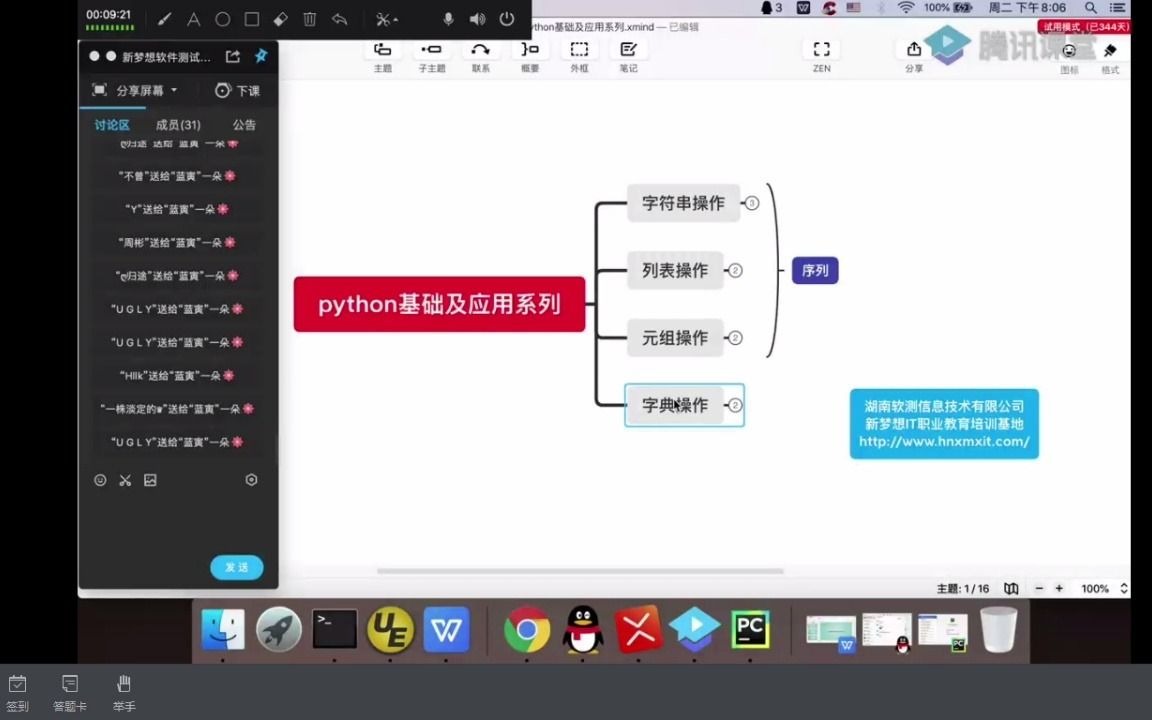The image size is (1152, 720).
Task: Insert a new Topic in XMind
Action: [382, 55]
